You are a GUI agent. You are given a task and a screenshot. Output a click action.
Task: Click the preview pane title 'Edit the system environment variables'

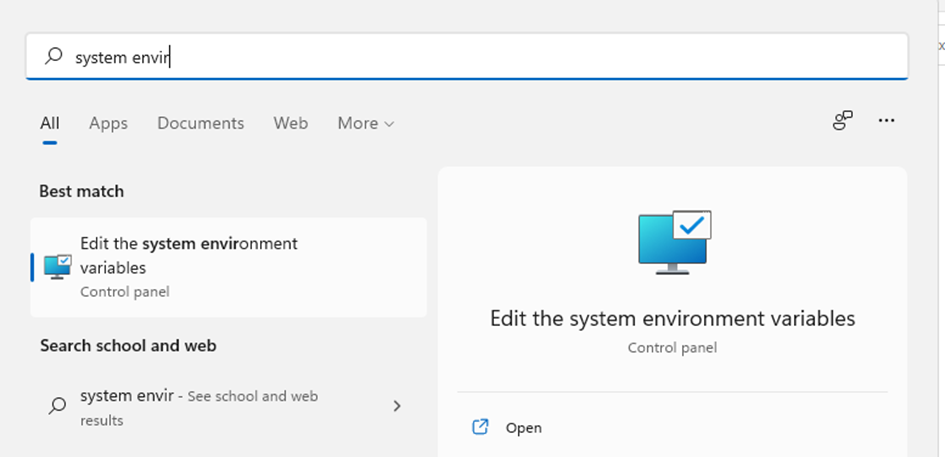pyautogui.click(x=672, y=318)
